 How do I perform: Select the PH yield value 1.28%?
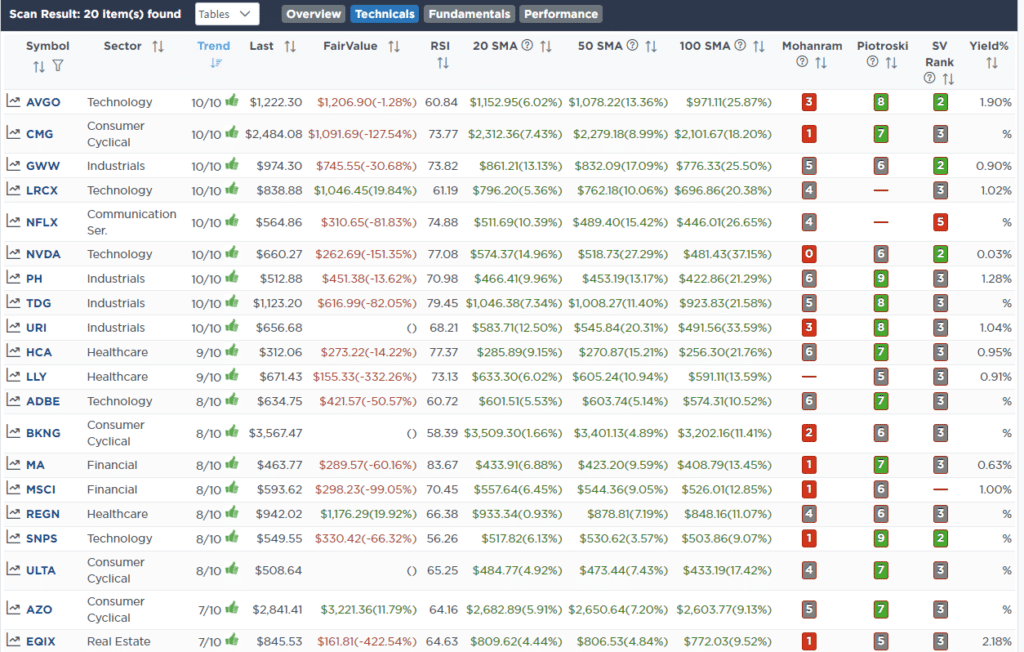click(x=997, y=279)
